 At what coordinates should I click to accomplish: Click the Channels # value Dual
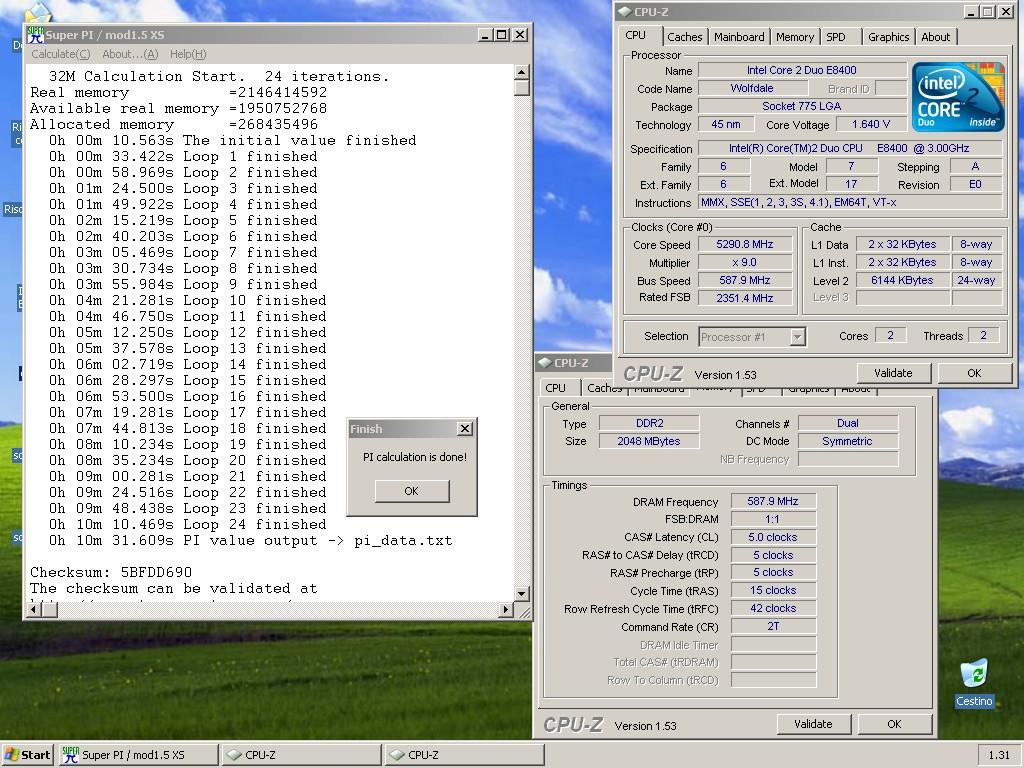click(848, 423)
